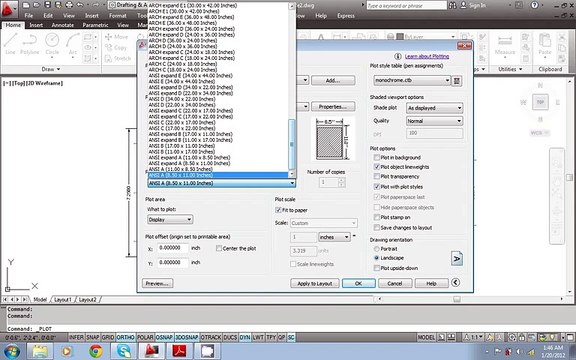This screenshot has height=360, width=576.
Task: Open the What to plot Display dropdown
Action: [x=170, y=220]
